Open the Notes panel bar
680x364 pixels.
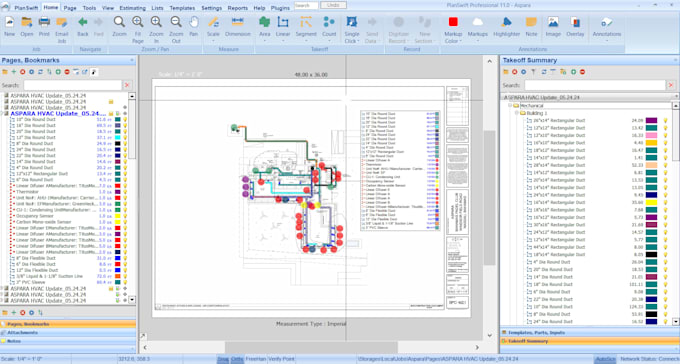(x=68, y=341)
